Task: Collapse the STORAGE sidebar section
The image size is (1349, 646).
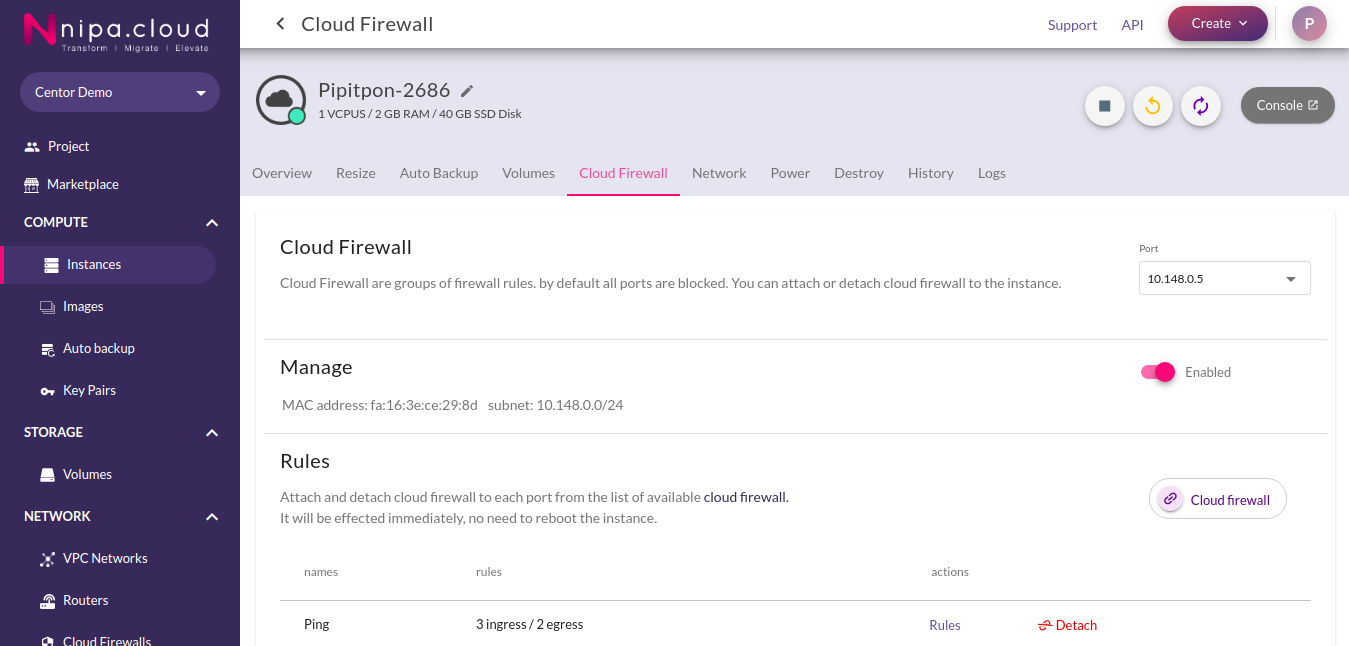Action: (x=212, y=433)
